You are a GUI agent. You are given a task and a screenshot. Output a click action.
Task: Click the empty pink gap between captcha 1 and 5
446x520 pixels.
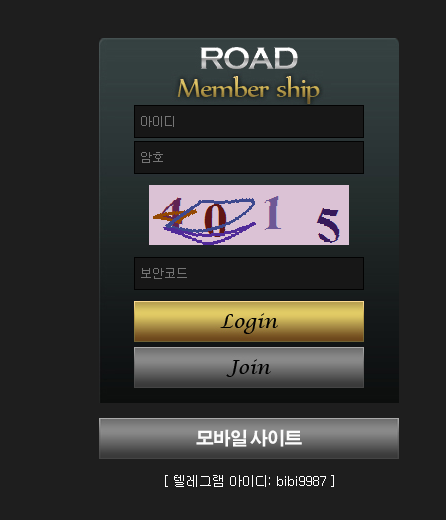click(299, 215)
